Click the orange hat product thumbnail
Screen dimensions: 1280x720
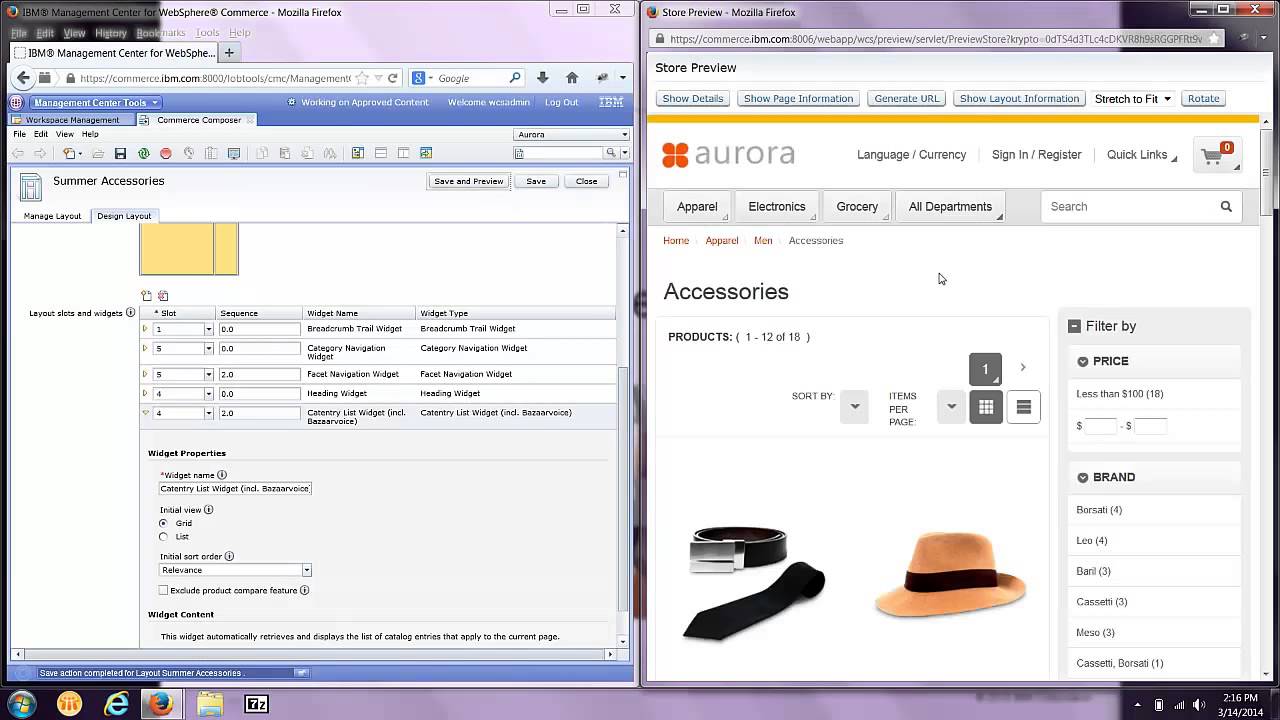[950, 574]
